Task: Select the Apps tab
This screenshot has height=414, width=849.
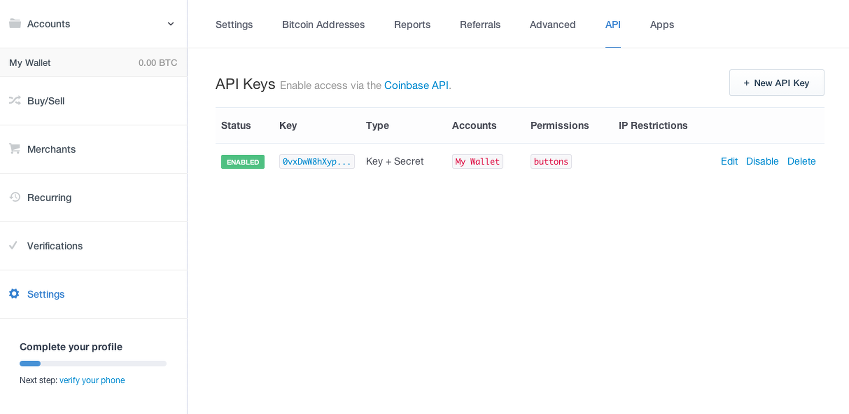Action: [x=662, y=24]
